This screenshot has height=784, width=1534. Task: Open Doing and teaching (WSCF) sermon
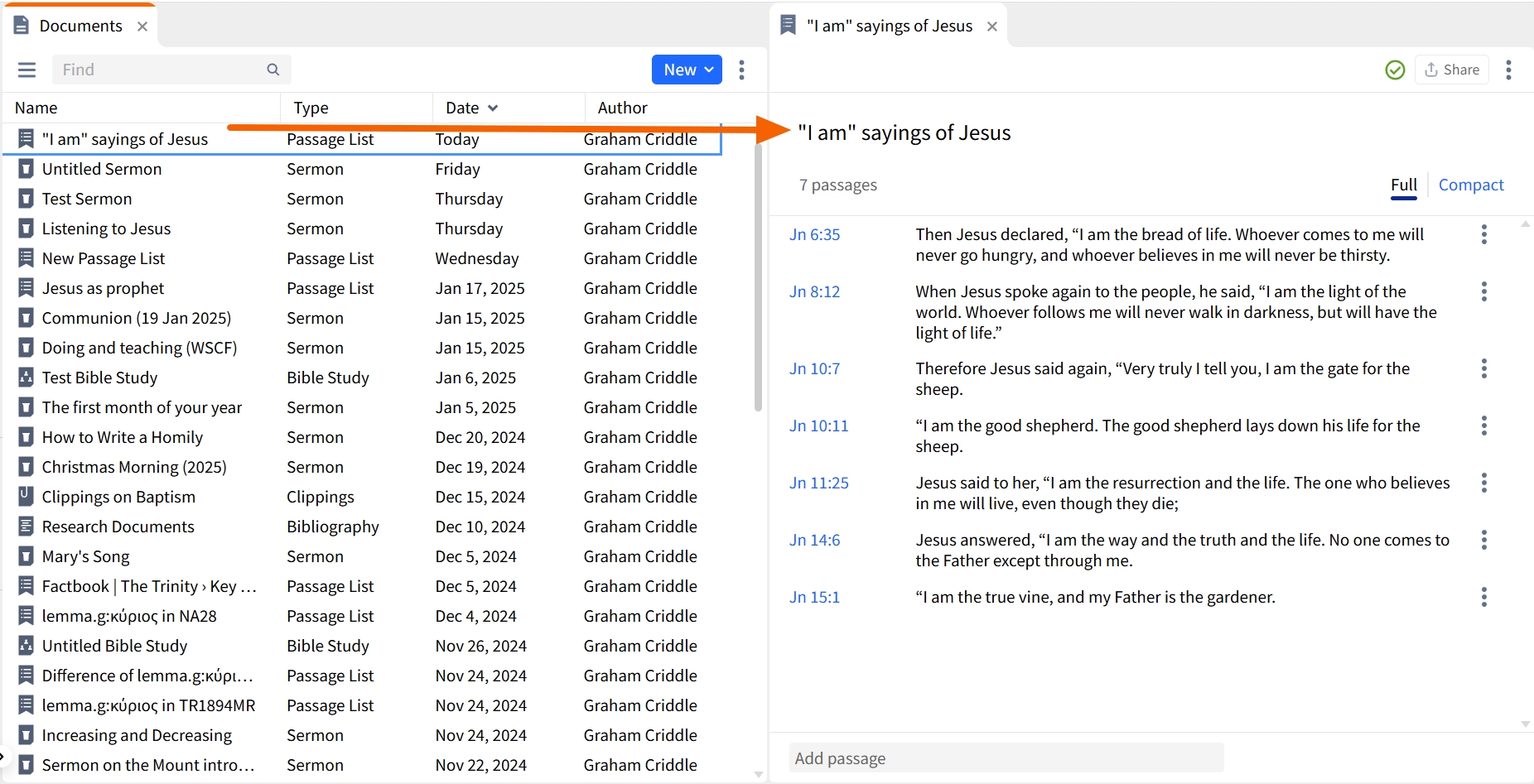tap(139, 348)
